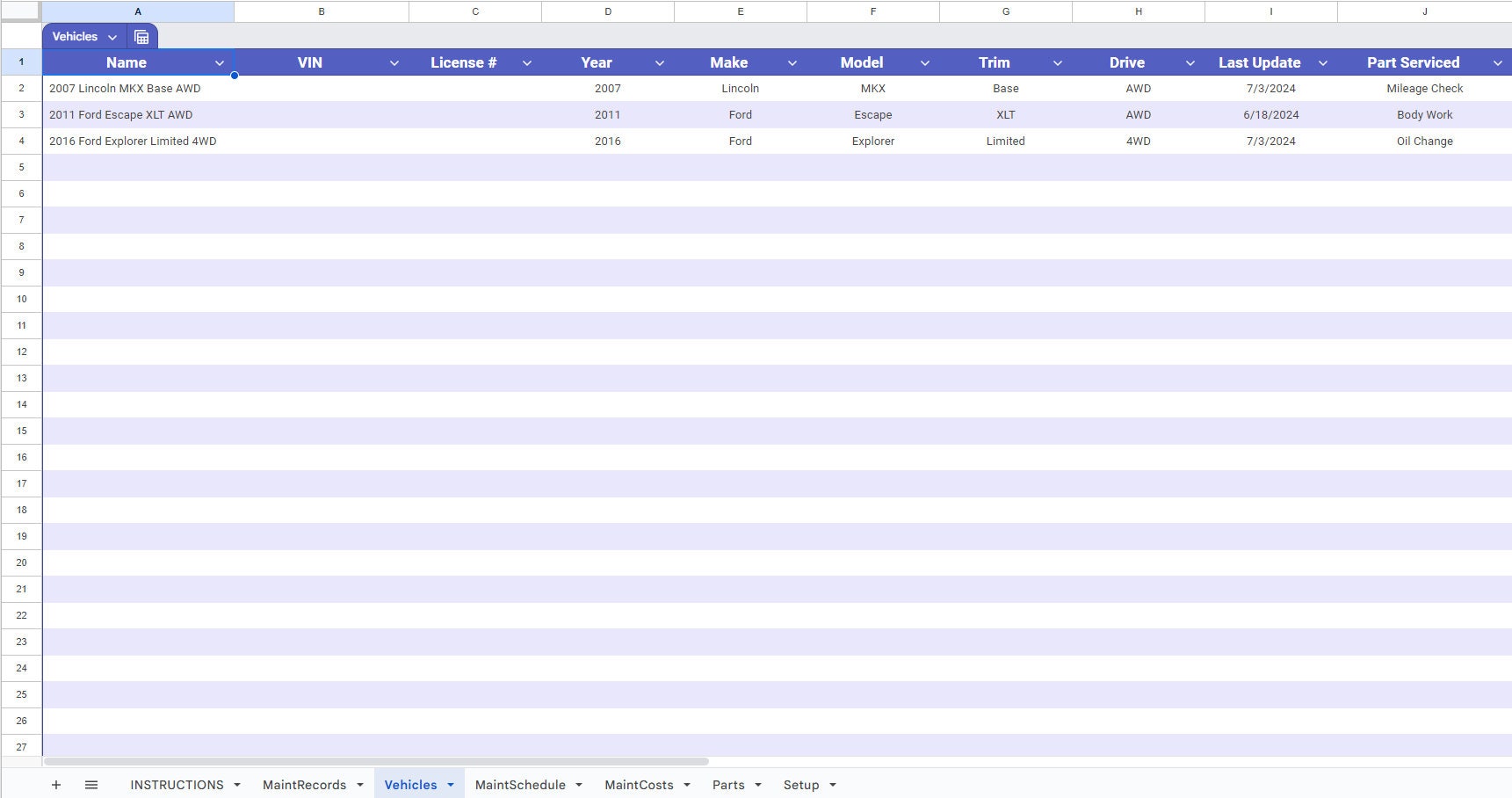The height and width of the screenshot is (798, 1512).
Task: Open the Year column filter icon
Action: pyautogui.click(x=660, y=62)
